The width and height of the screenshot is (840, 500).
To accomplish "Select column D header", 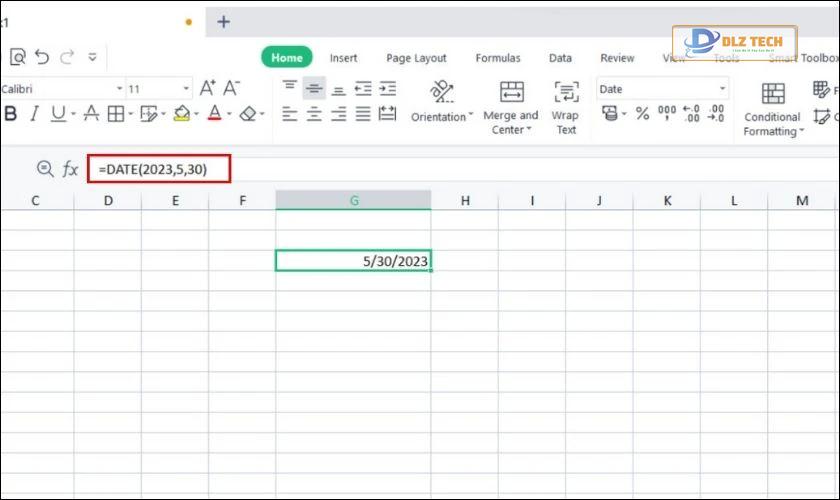I will (108, 201).
